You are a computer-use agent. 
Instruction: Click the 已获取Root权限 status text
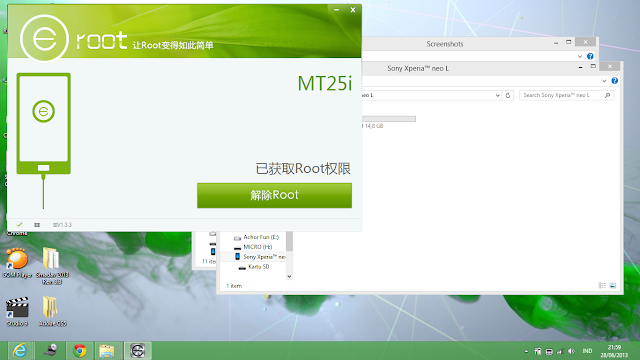click(303, 169)
